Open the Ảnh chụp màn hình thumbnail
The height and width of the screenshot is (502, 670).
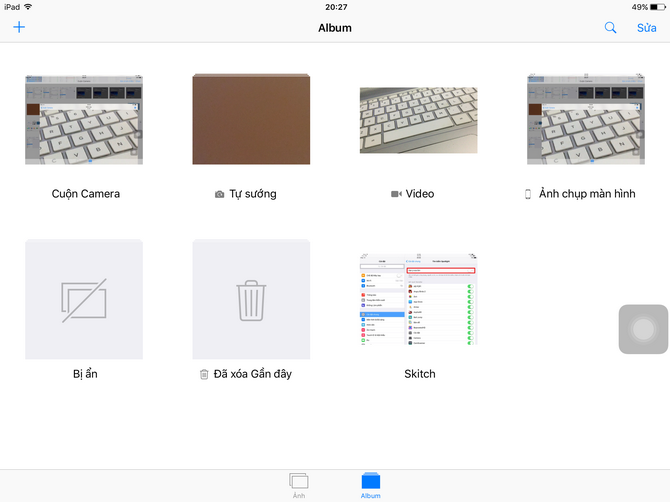586,119
